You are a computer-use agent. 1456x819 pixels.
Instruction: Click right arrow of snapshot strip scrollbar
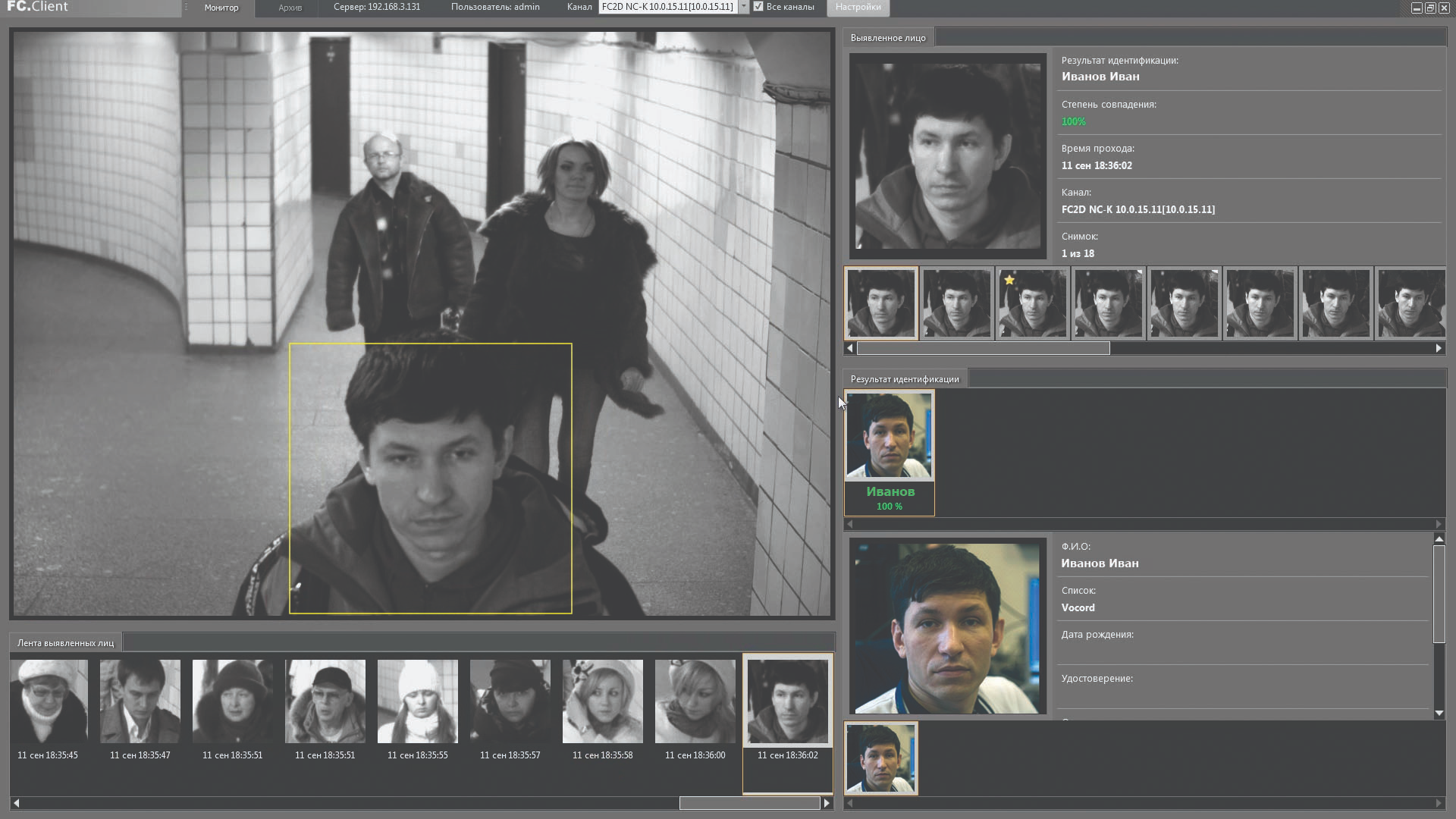coord(1439,348)
